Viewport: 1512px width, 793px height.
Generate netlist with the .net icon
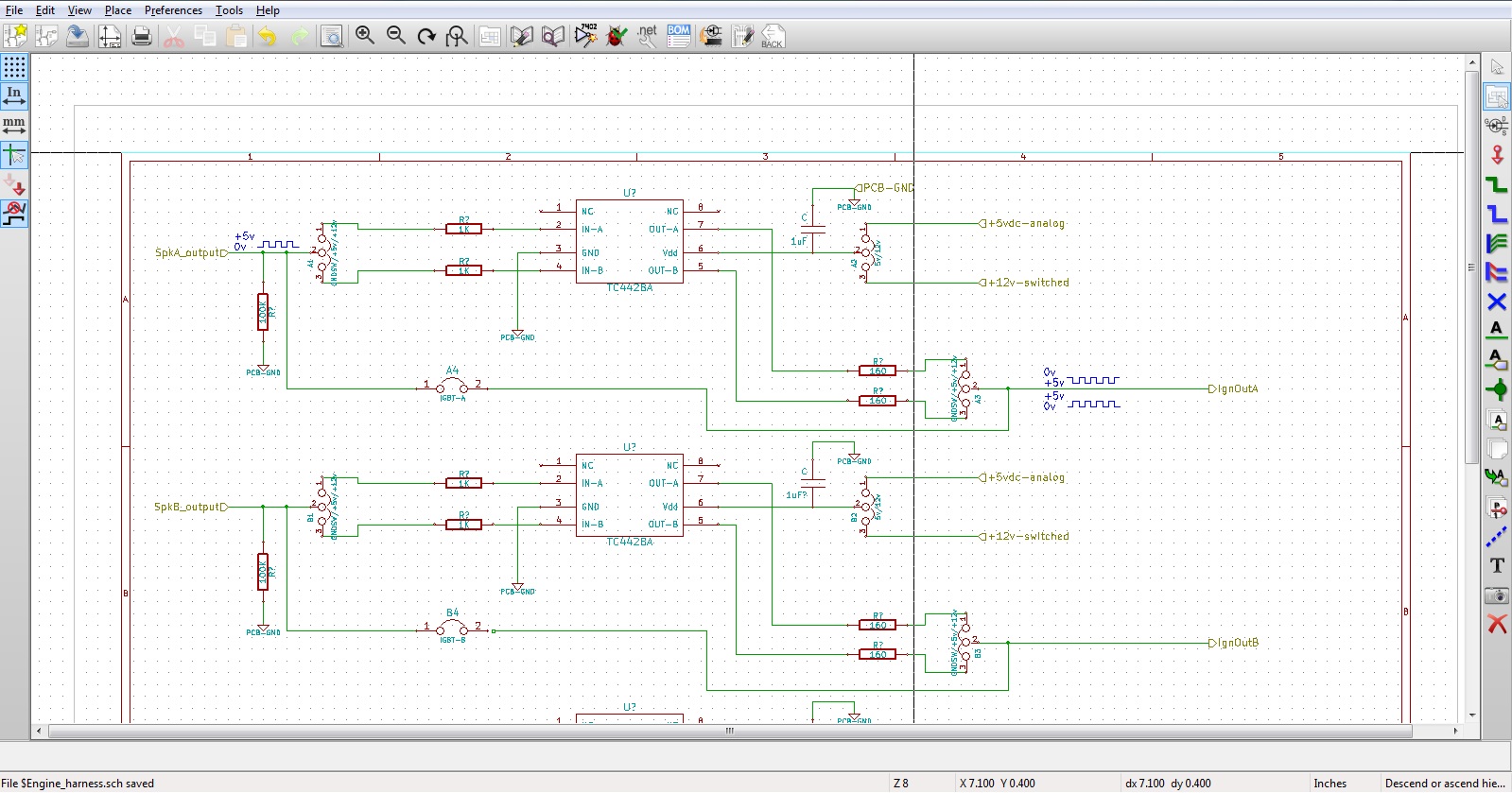[x=648, y=36]
